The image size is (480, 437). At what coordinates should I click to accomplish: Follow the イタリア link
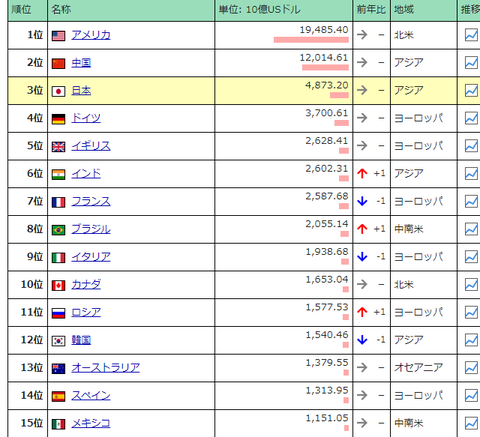click(91, 257)
